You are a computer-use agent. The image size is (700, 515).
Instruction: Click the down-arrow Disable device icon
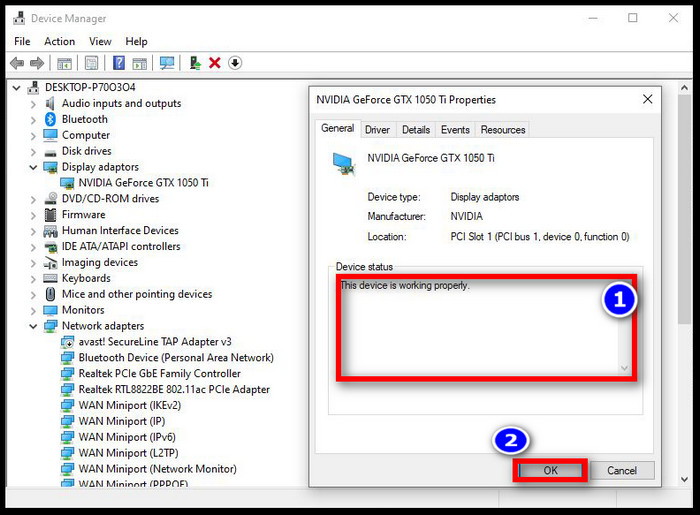[235, 63]
